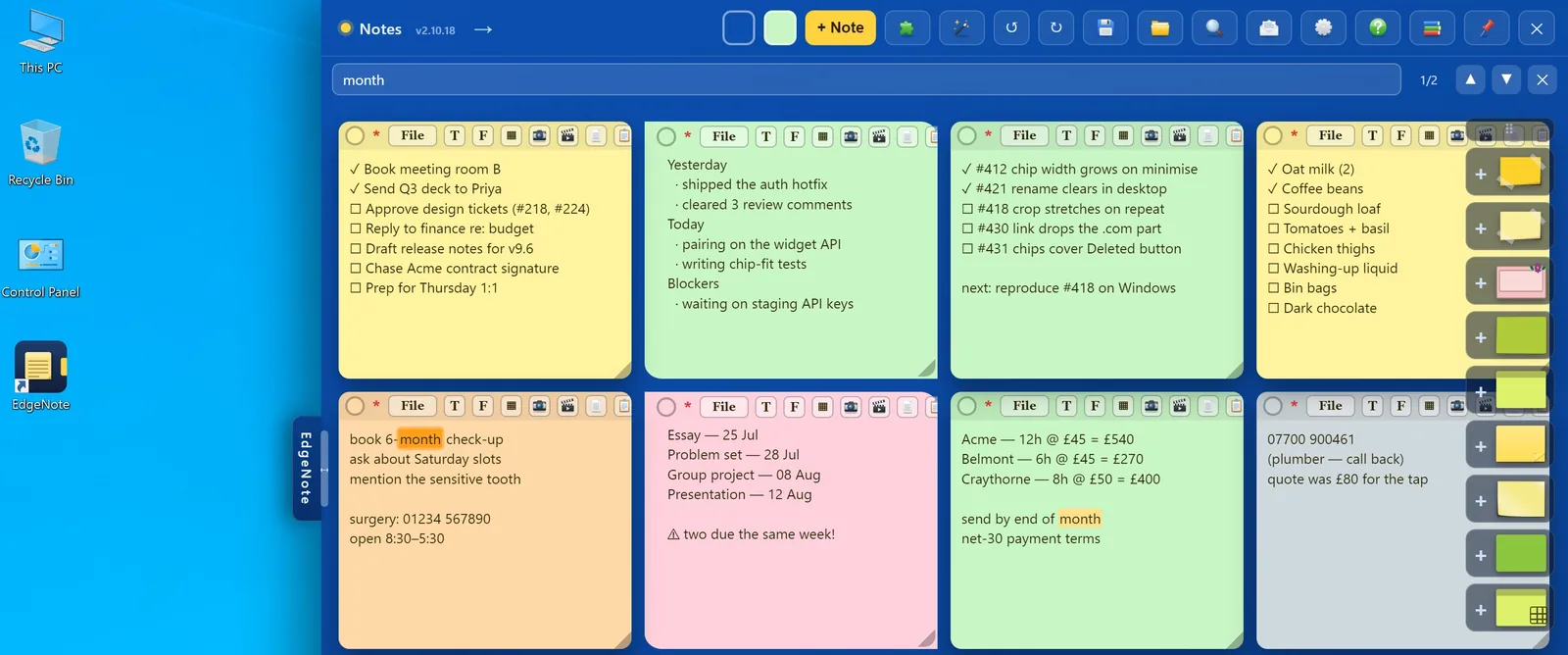Open Recycle Bin on the desktop
The image size is (1568, 655).
pyautogui.click(x=40, y=153)
